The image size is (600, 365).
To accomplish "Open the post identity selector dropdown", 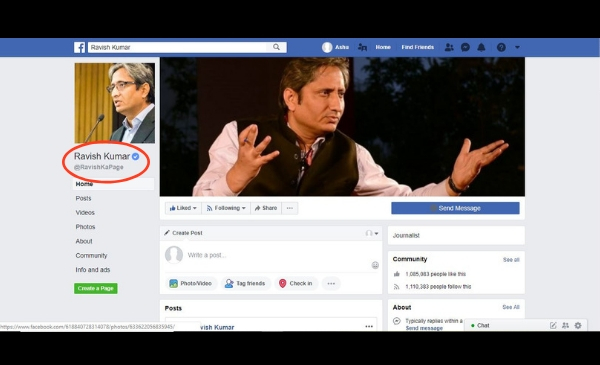I will coord(372,233).
